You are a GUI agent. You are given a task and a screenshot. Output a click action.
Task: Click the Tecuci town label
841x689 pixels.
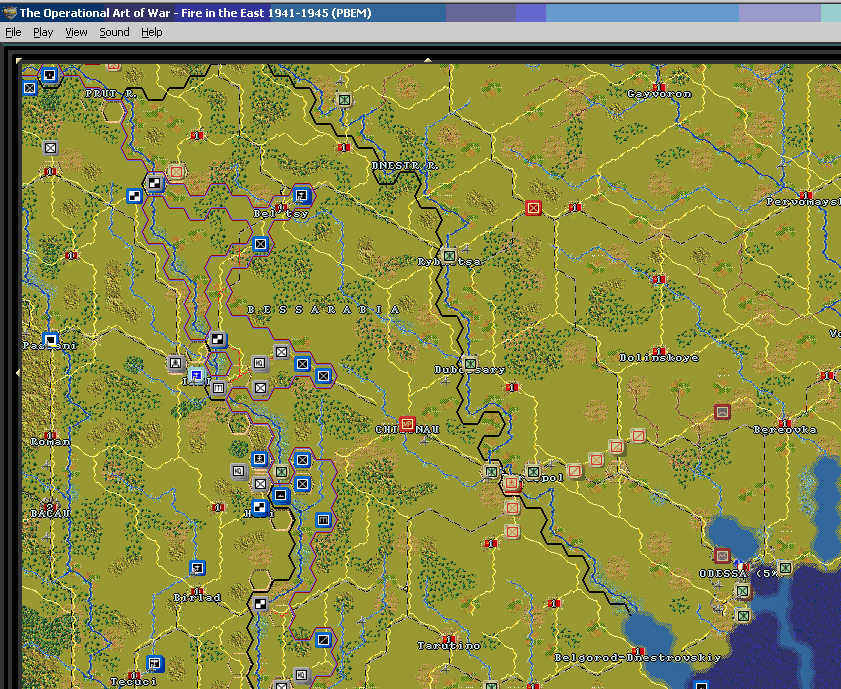coord(134,681)
